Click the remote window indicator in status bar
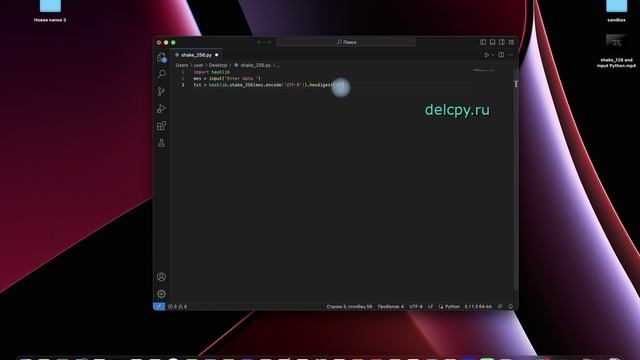The image size is (640, 360). [159, 306]
